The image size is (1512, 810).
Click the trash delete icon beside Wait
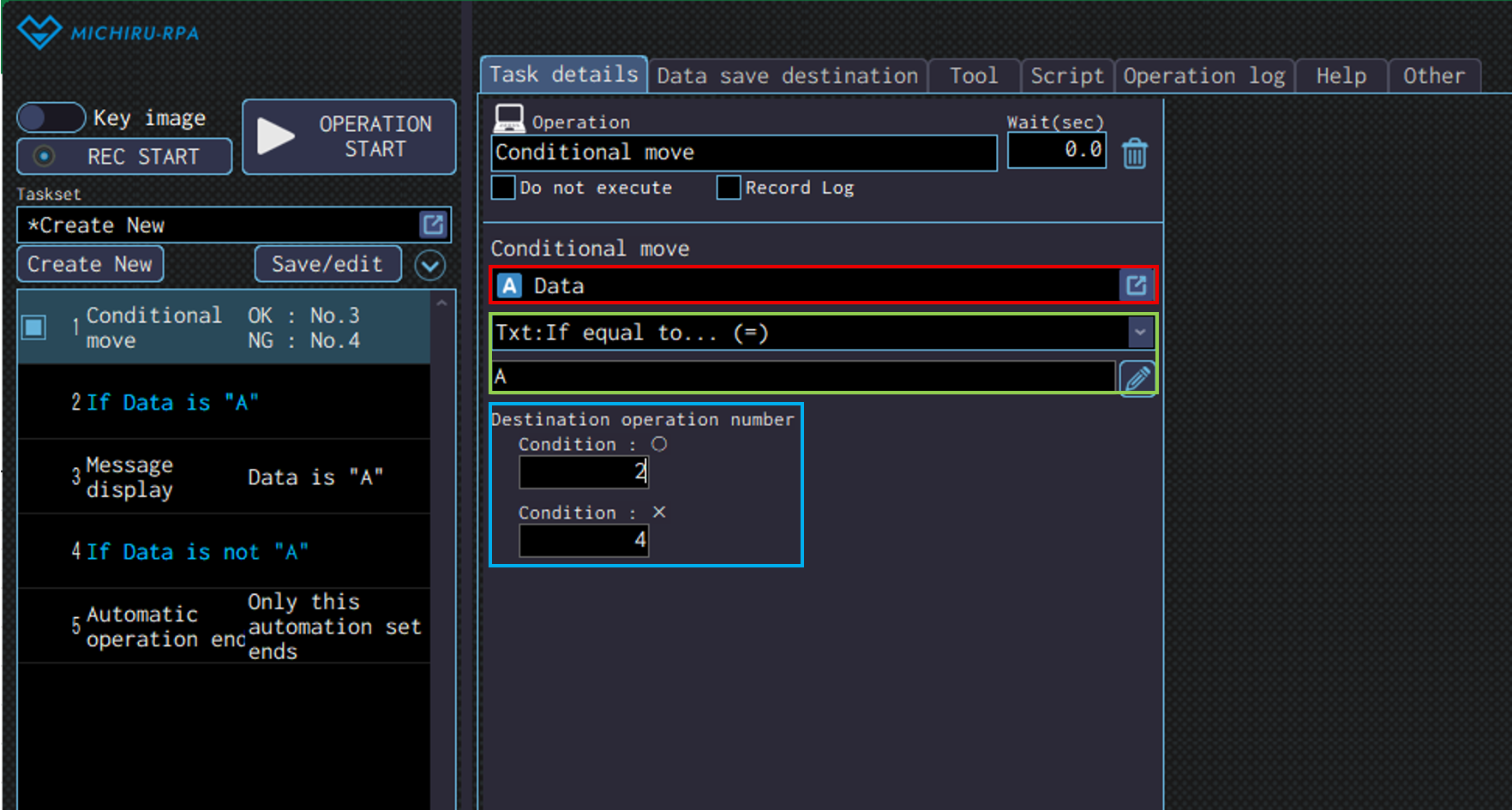coord(1134,153)
